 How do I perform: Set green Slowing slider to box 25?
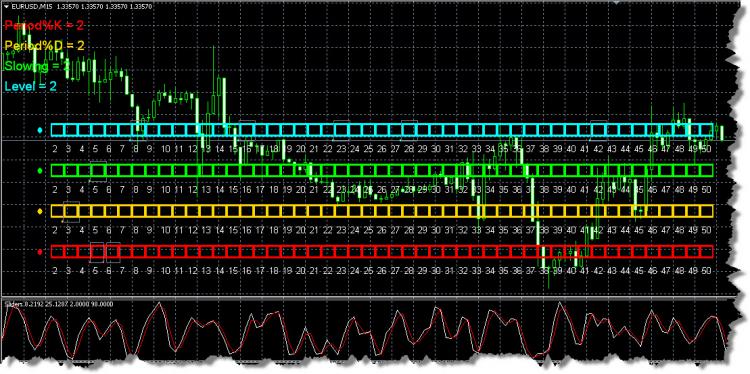tap(369, 171)
